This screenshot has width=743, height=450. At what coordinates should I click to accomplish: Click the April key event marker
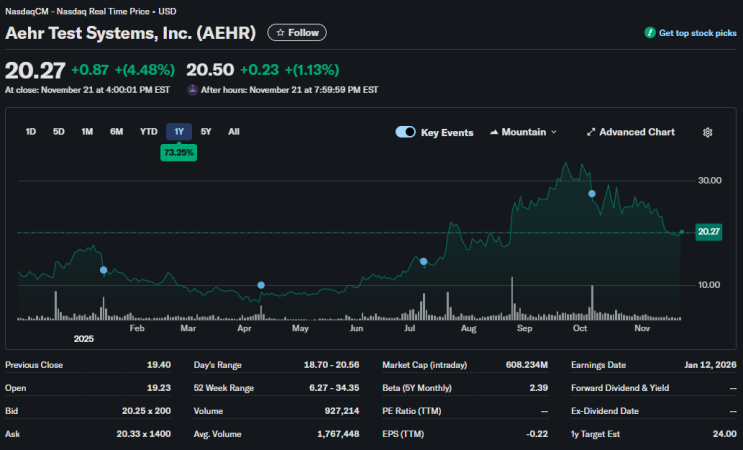261,285
